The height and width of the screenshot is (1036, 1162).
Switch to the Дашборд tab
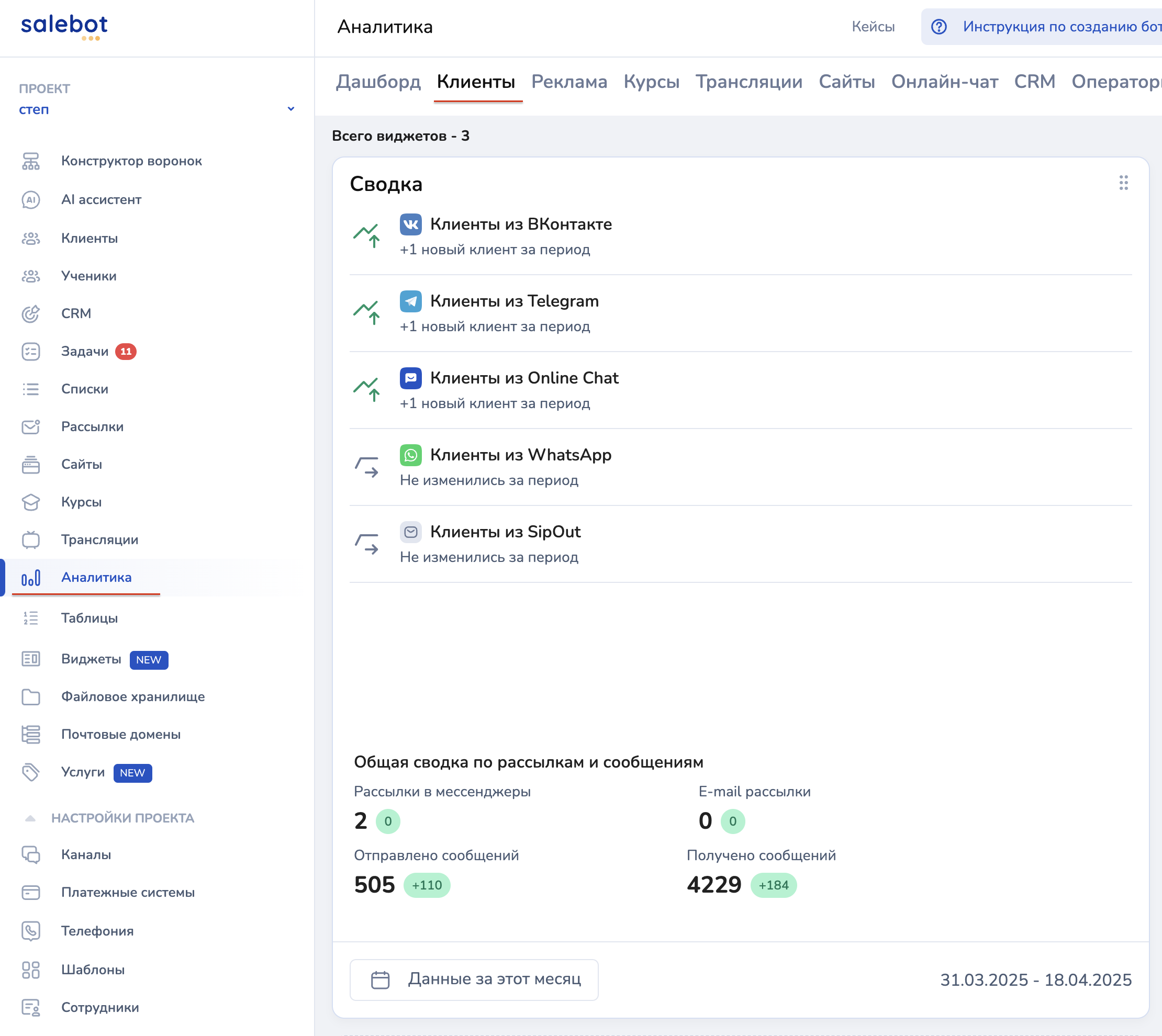tap(378, 82)
